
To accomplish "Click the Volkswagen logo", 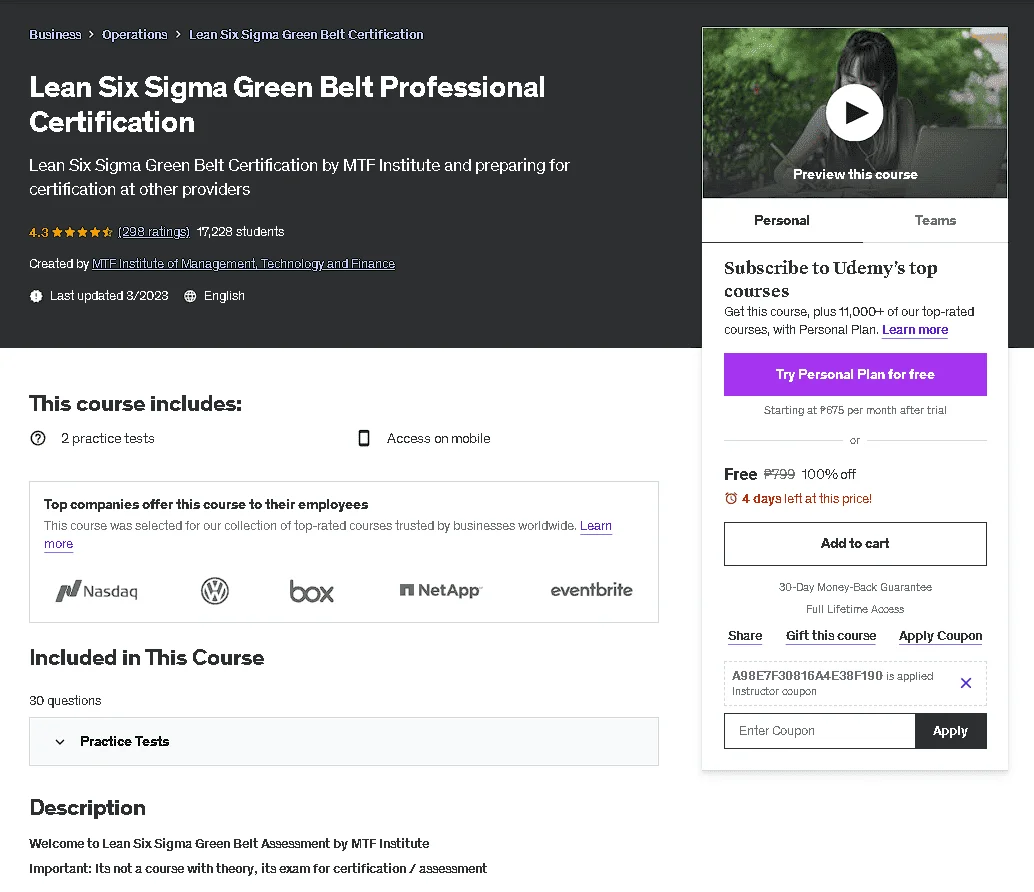I will point(214,591).
